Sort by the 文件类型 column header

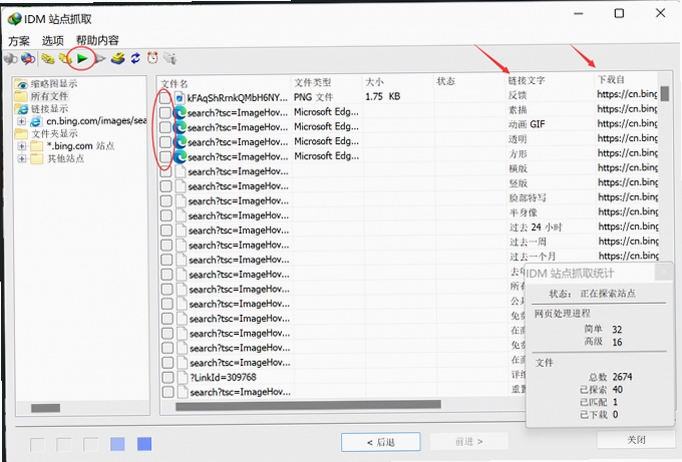(327, 82)
